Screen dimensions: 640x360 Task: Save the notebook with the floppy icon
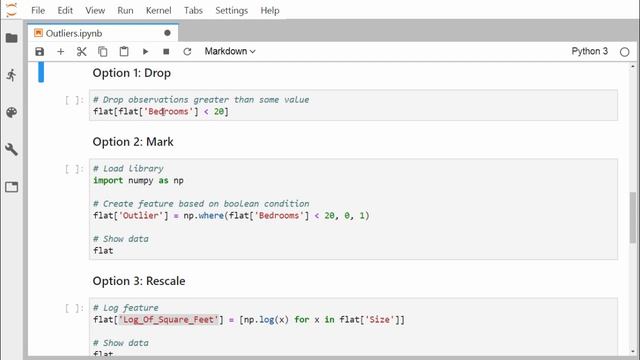click(40, 51)
